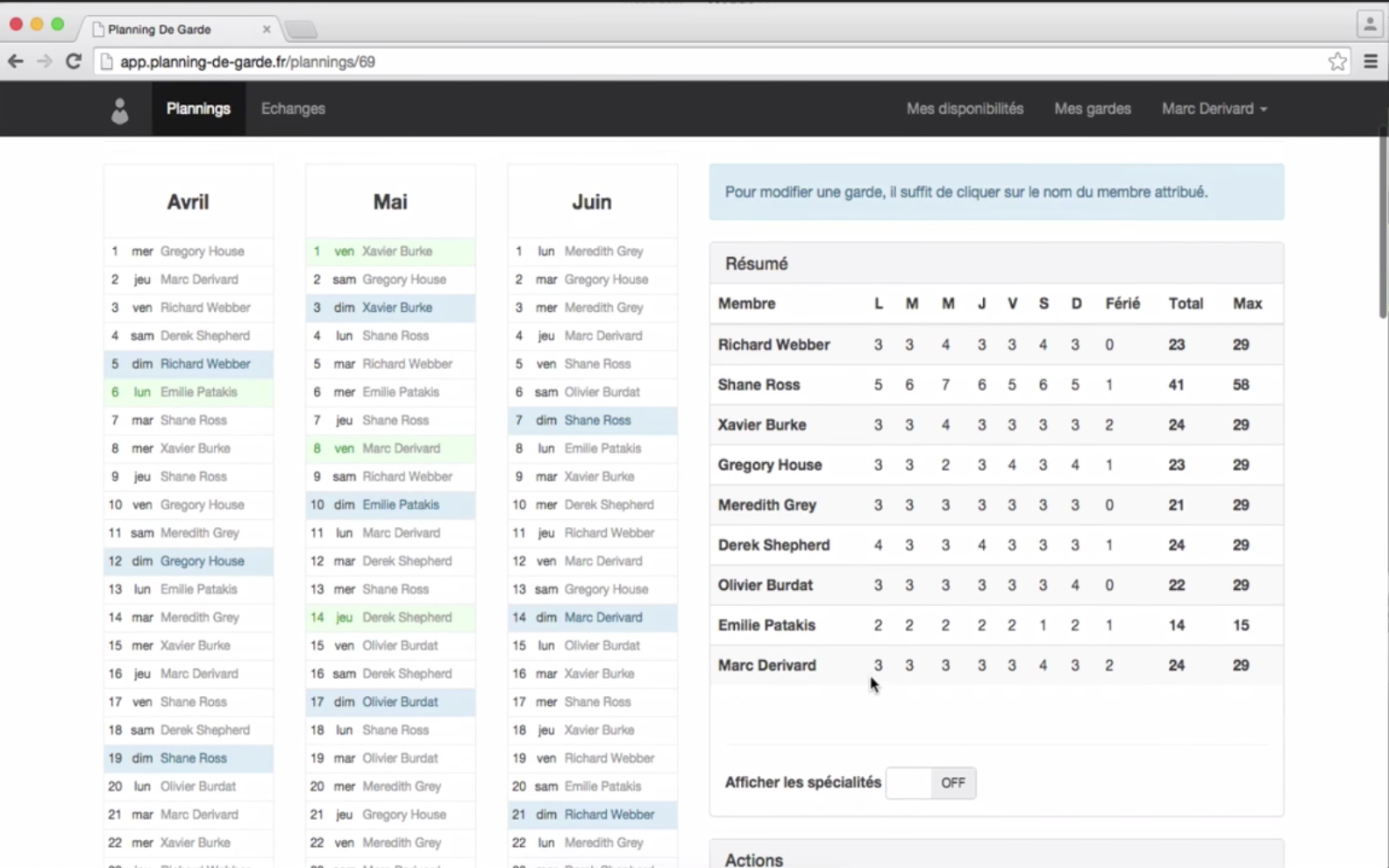This screenshot has width=1389, height=868.
Task: Click Shane Ross on 19 dim Avril
Action: [193, 758]
